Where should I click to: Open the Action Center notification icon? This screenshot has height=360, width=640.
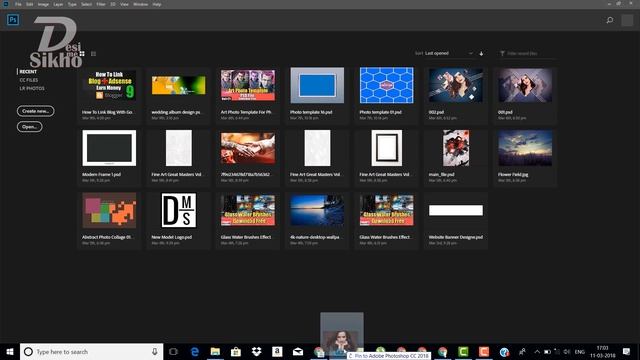(627, 351)
